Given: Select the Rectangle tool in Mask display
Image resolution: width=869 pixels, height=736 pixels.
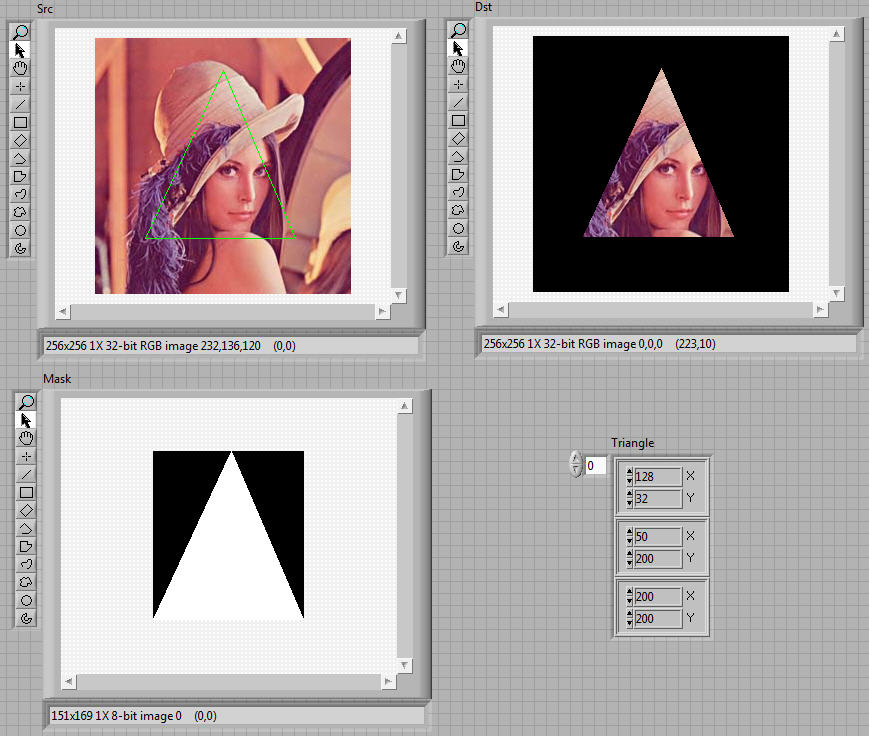Looking at the screenshot, I should coord(26,492).
